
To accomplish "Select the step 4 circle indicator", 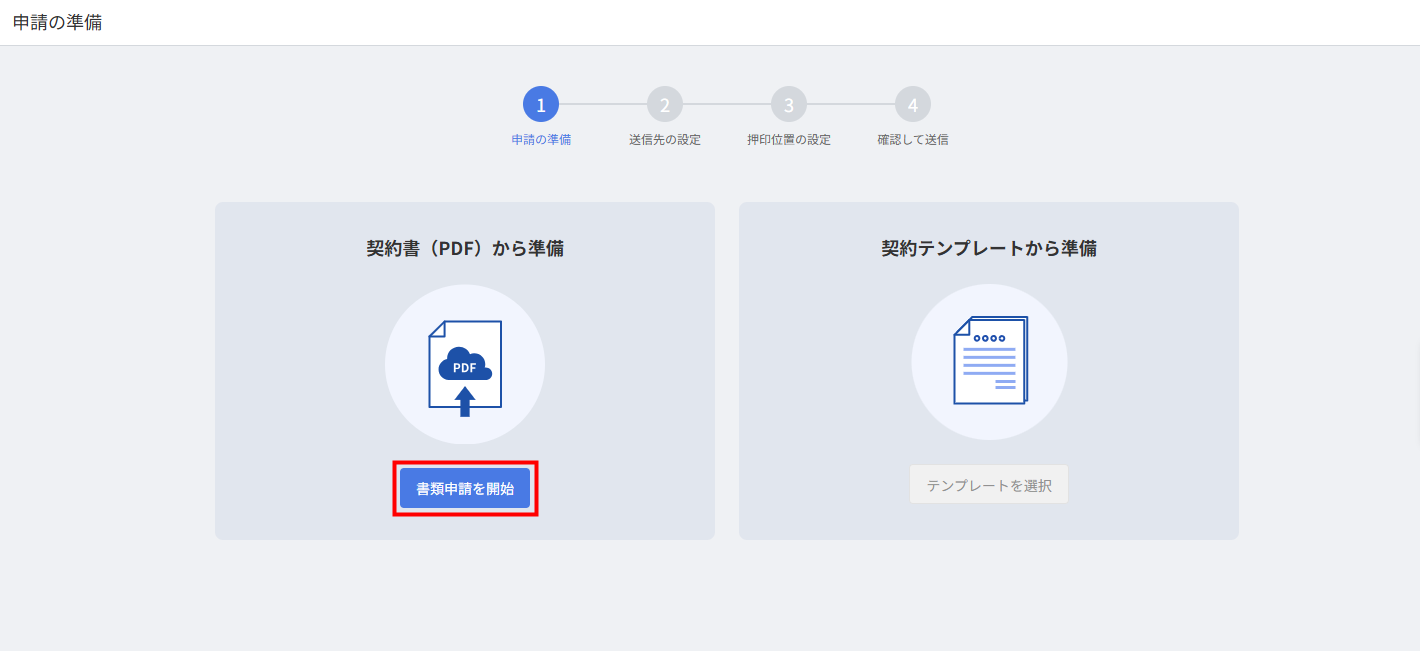I will tap(913, 104).
